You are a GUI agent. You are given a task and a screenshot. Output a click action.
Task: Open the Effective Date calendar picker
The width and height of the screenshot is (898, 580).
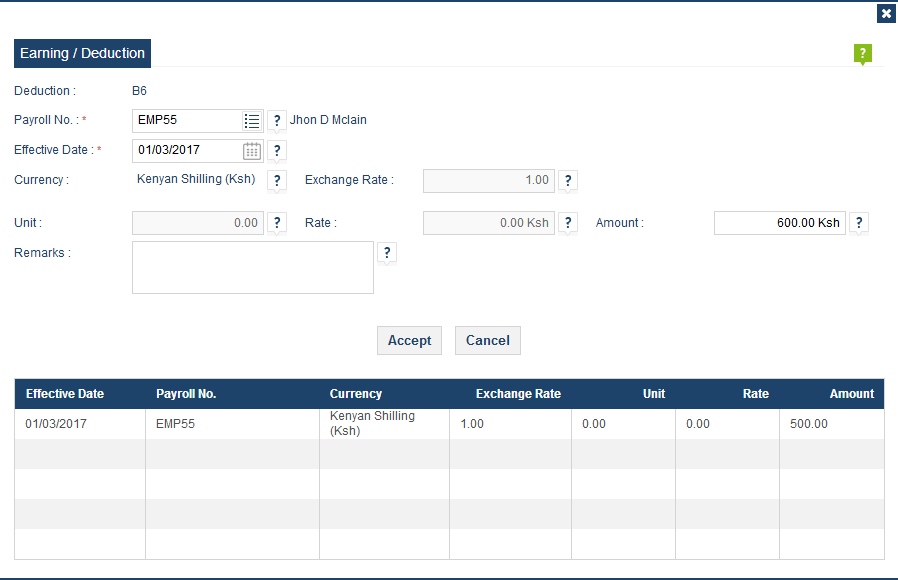[251, 151]
